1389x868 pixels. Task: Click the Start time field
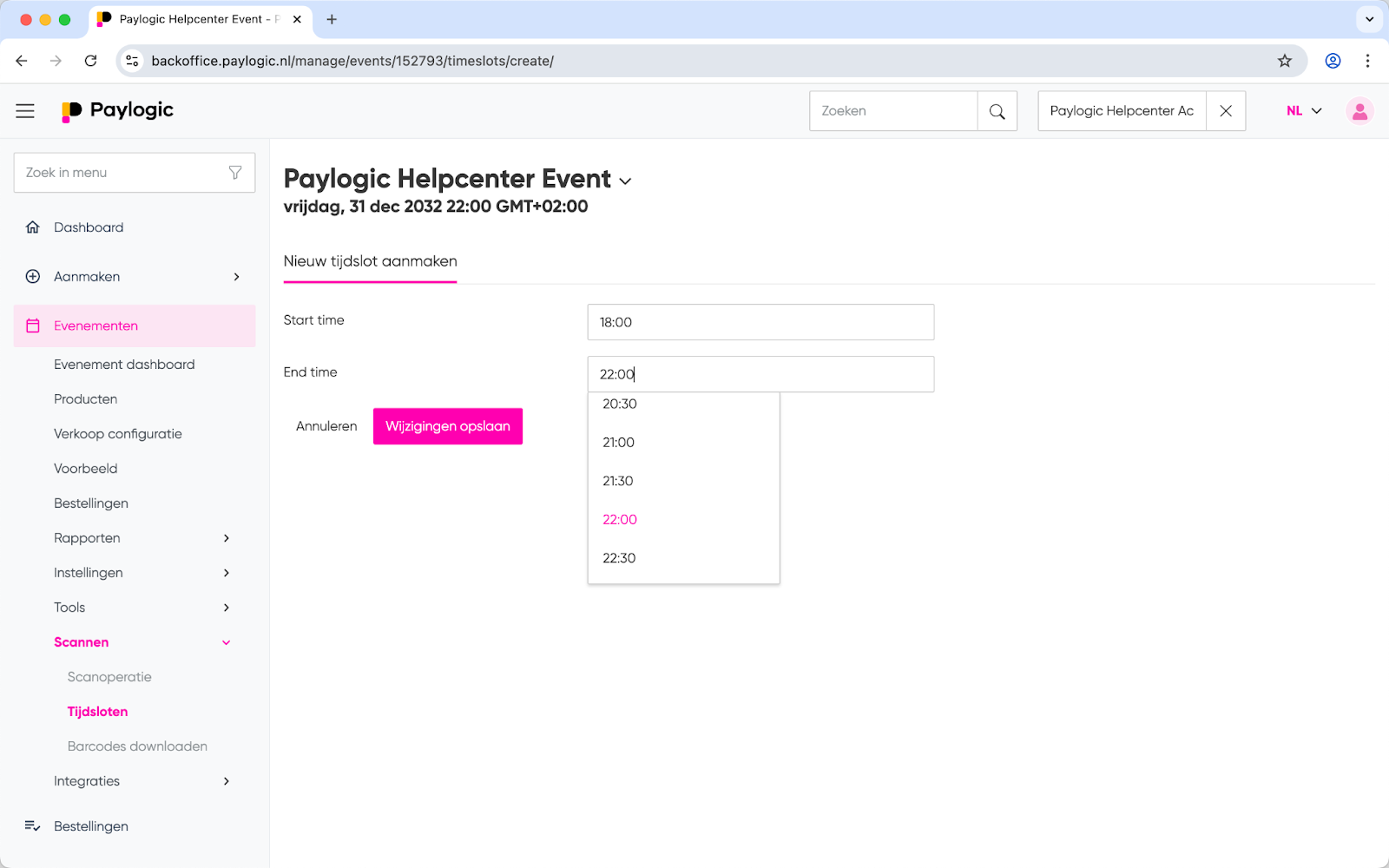point(760,322)
